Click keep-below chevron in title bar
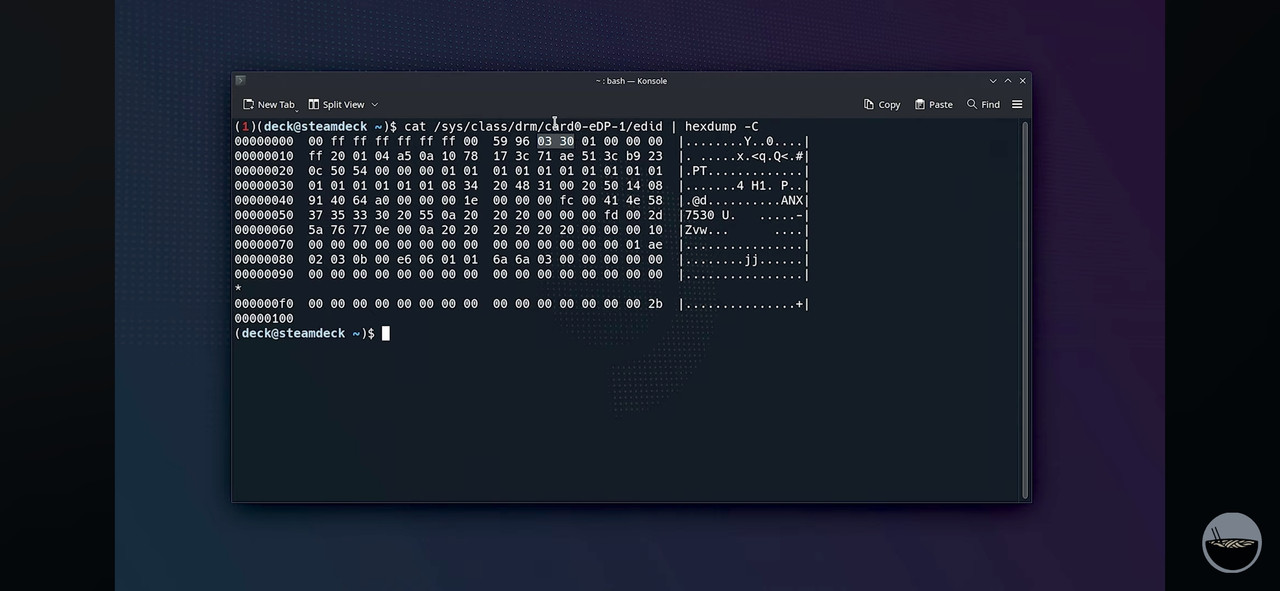This screenshot has width=1280, height=591. (993, 81)
